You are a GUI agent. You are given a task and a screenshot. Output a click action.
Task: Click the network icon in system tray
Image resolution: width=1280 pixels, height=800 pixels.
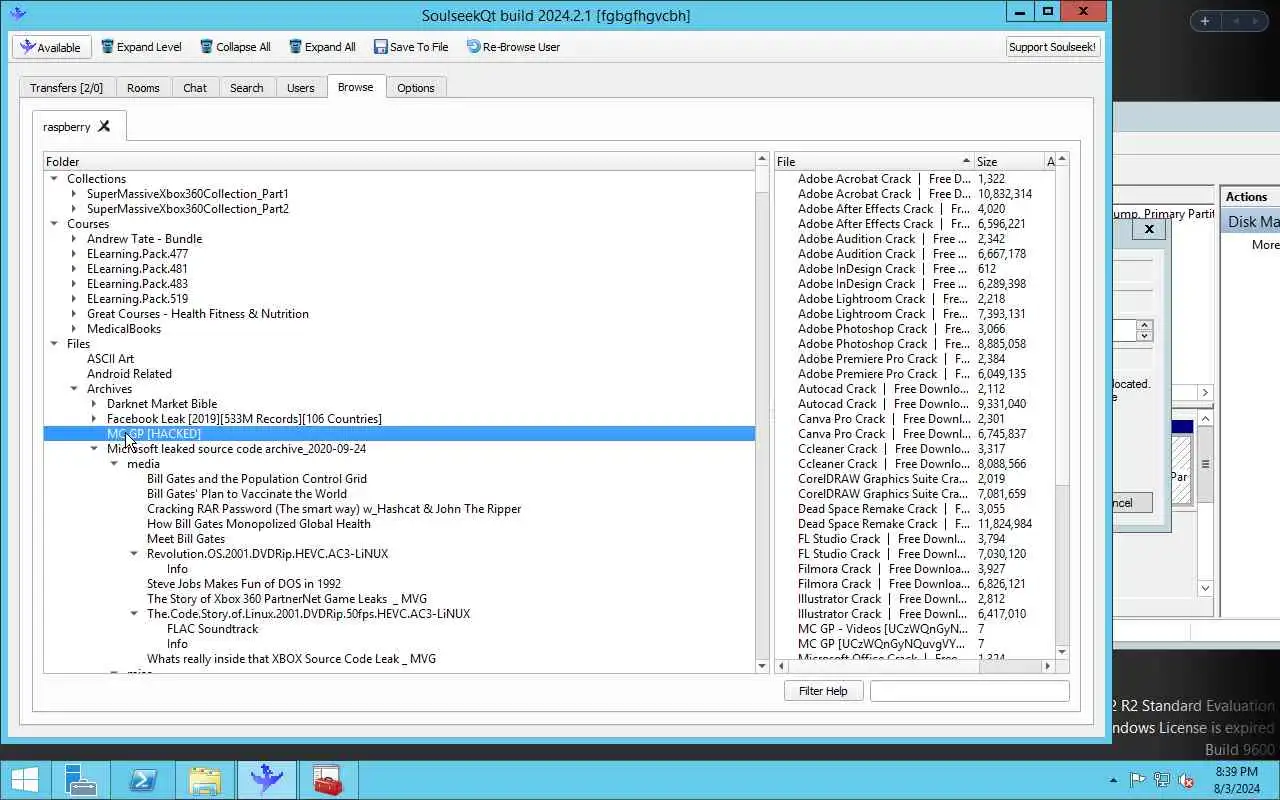point(1162,780)
